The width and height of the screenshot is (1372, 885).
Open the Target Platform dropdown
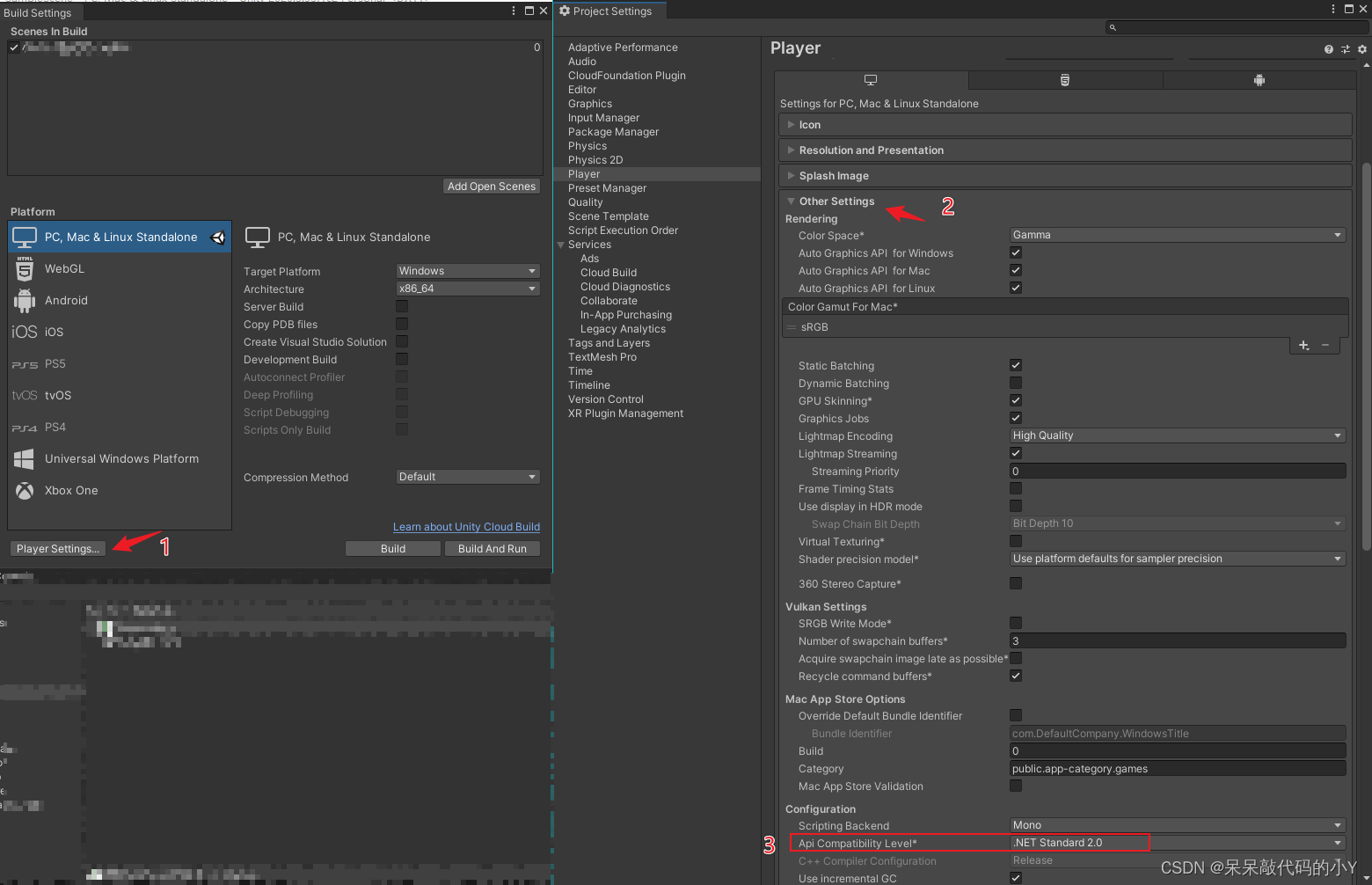pos(468,271)
